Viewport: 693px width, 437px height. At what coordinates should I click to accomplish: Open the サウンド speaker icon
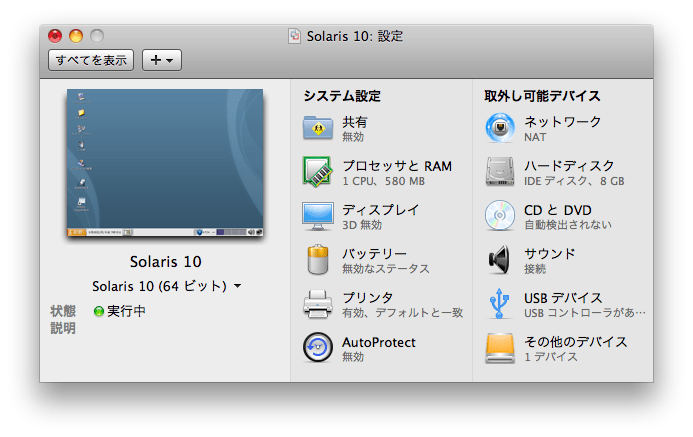pos(500,260)
